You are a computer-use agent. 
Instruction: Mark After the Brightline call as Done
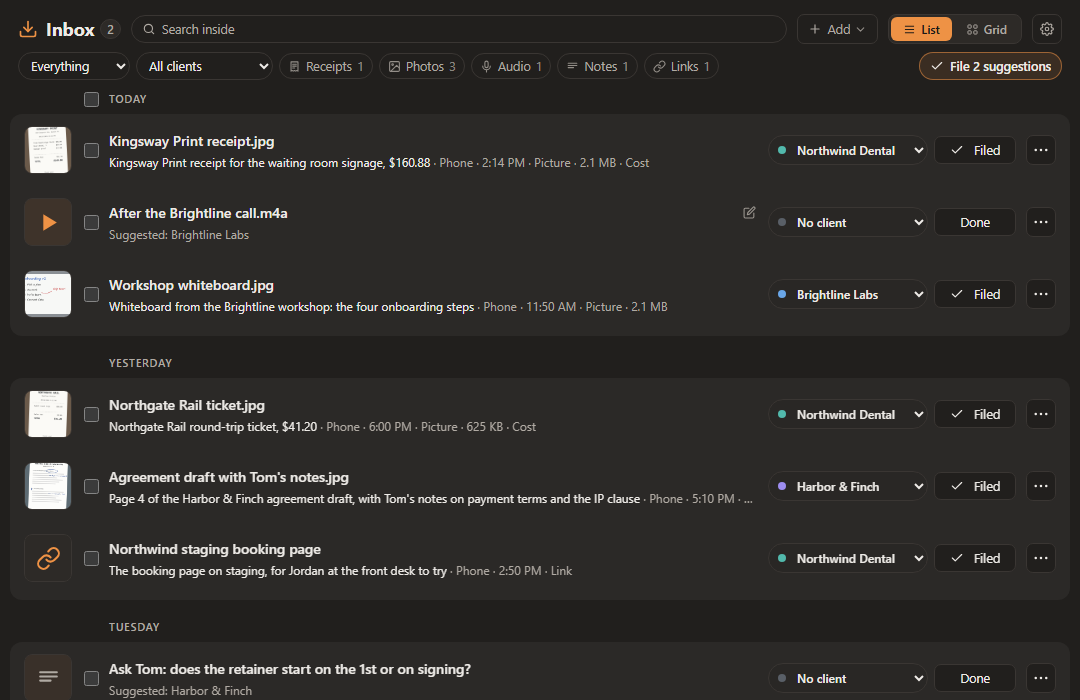click(975, 223)
